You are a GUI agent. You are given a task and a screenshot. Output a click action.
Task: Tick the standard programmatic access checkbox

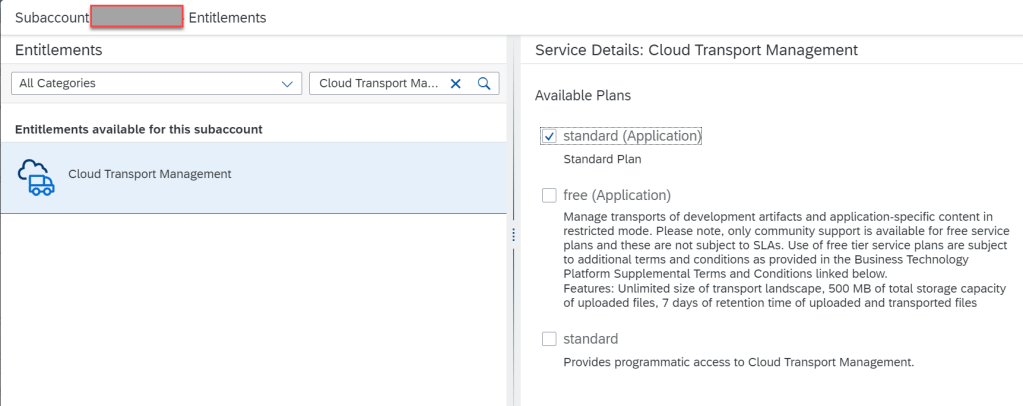pyautogui.click(x=549, y=339)
